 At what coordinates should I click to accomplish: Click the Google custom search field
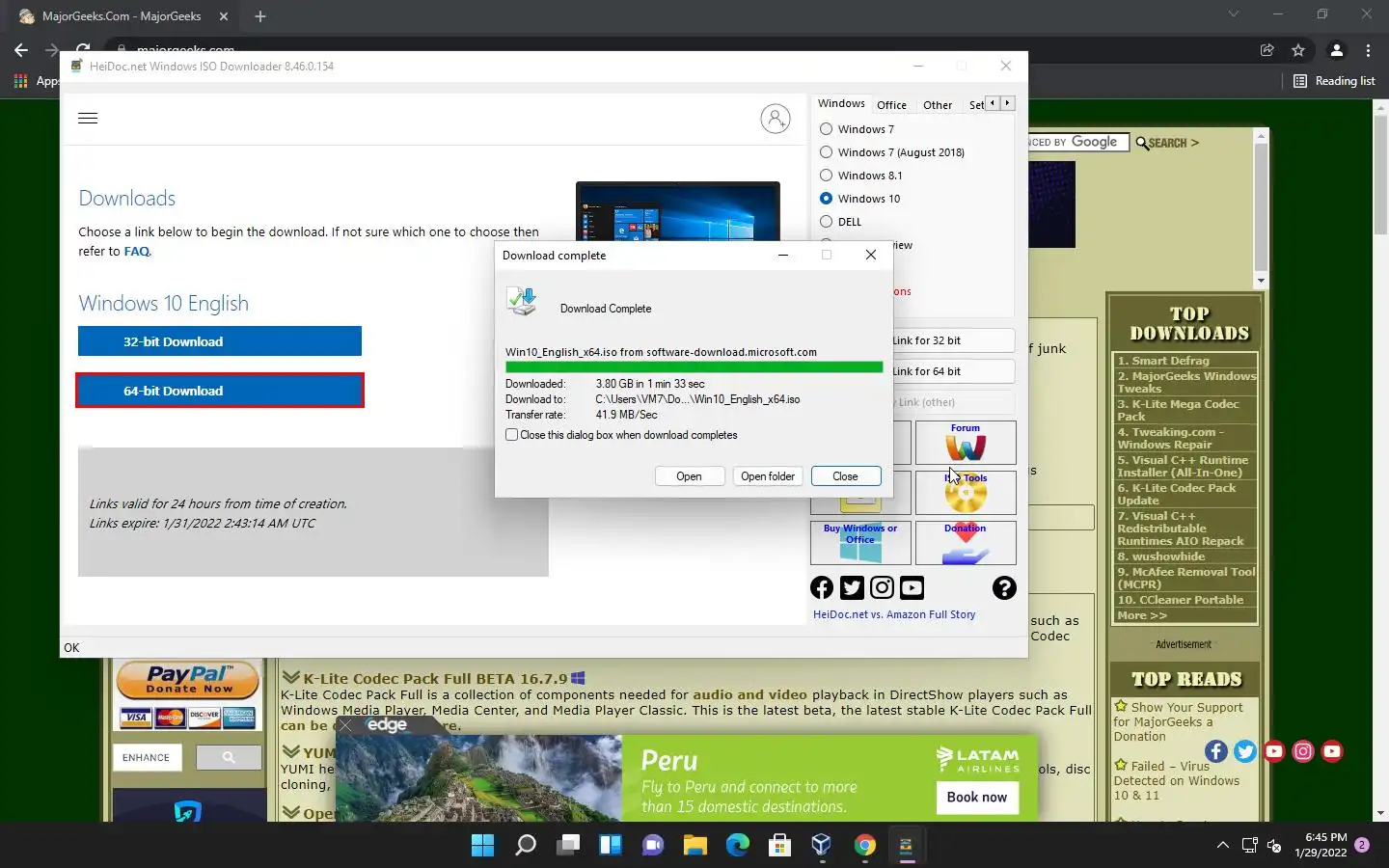(1077, 143)
